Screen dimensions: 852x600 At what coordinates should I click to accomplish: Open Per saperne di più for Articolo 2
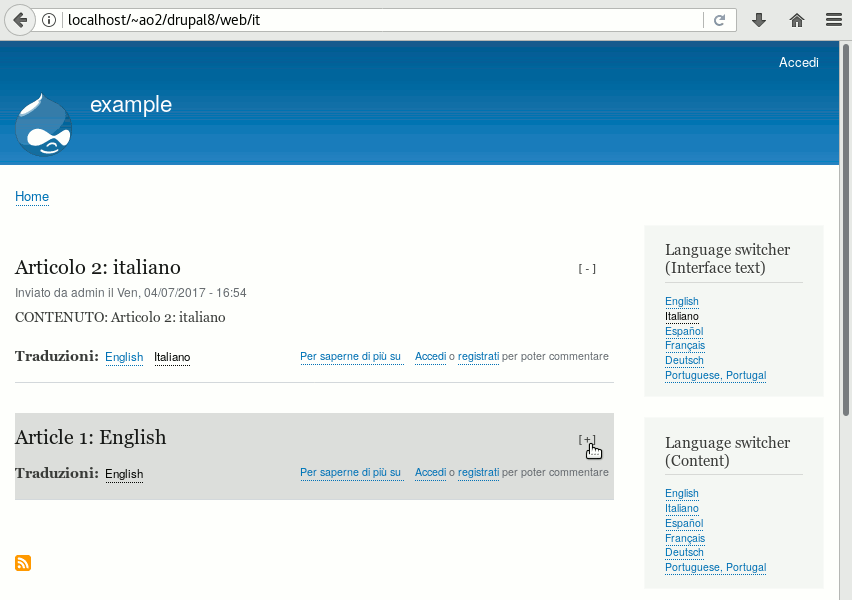tap(350, 357)
